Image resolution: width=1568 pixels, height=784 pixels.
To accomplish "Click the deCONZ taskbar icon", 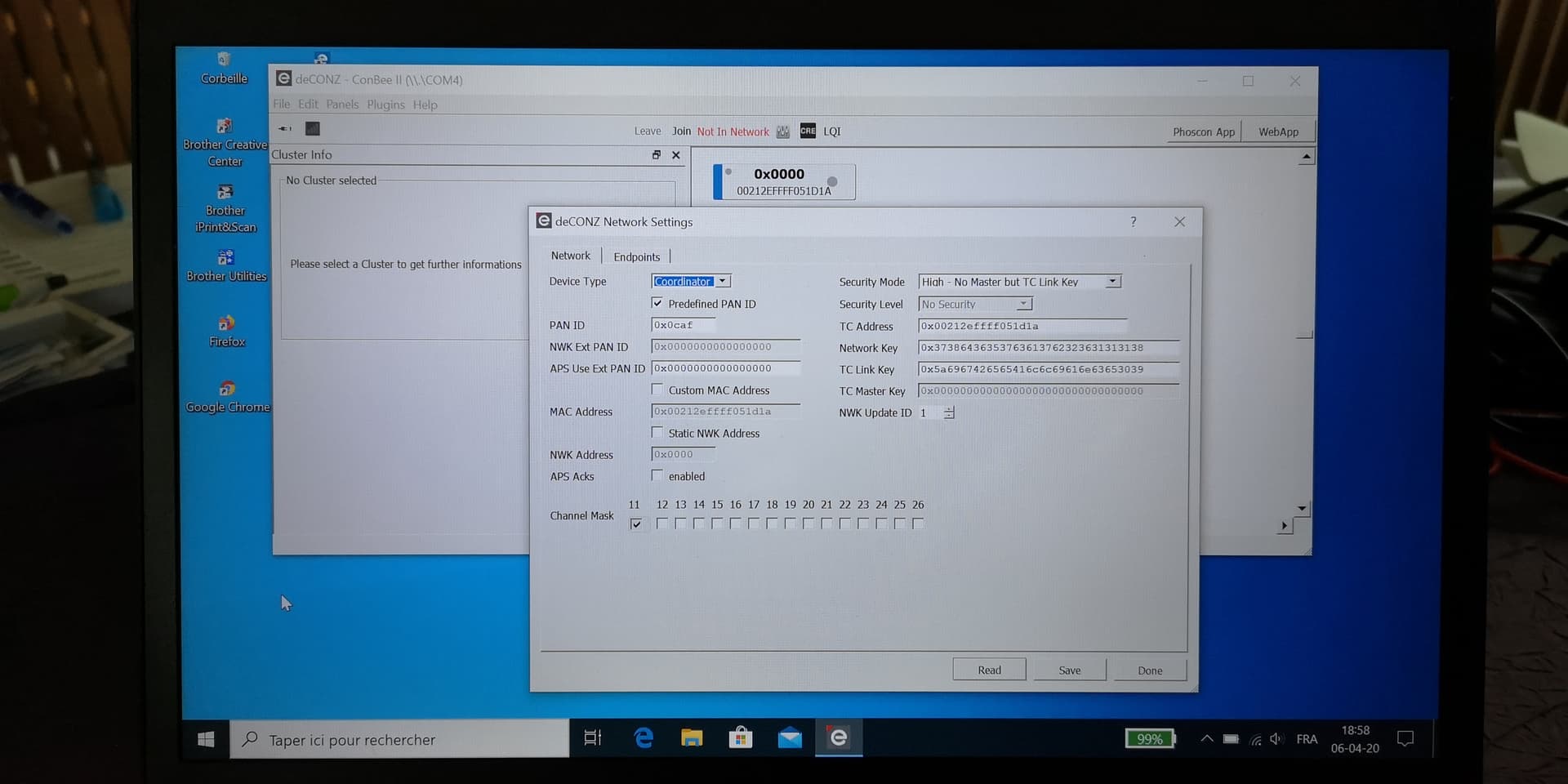I will (839, 738).
